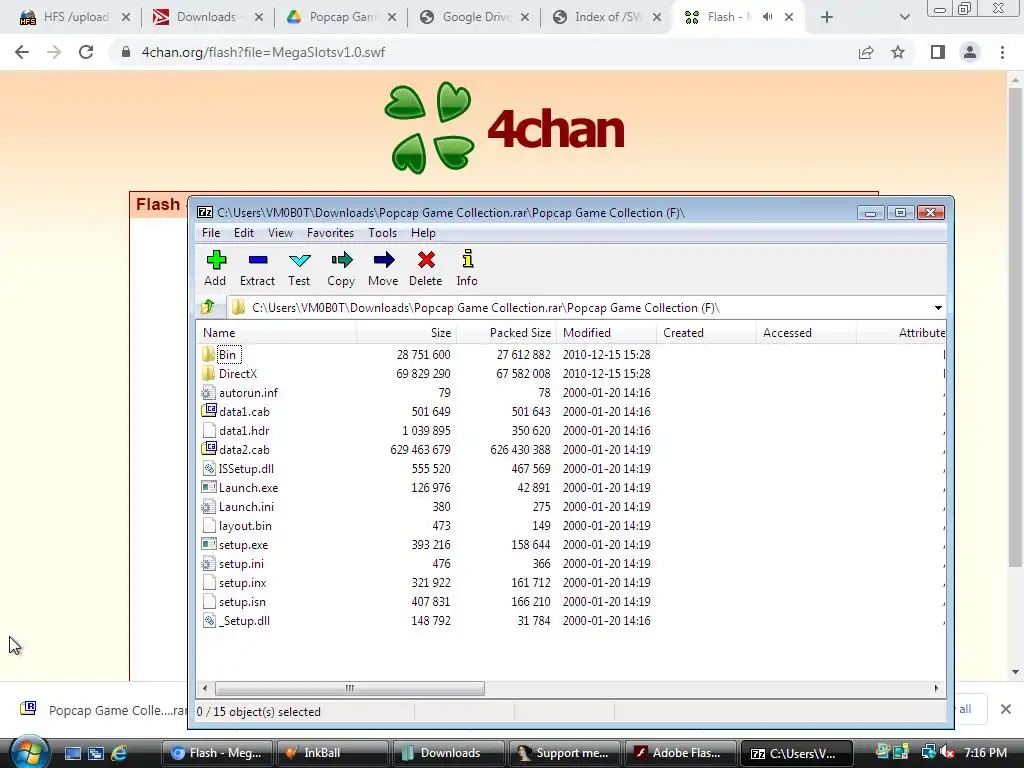Sort by the Packed Size column
The width and height of the screenshot is (1024, 768).
point(506,332)
